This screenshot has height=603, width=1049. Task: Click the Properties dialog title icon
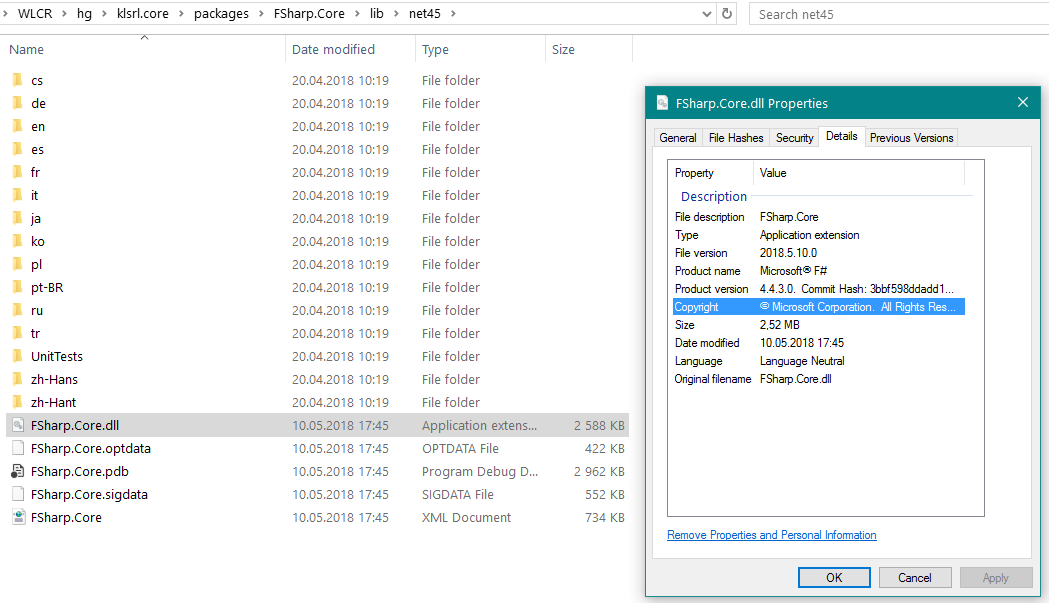(662, 103)
